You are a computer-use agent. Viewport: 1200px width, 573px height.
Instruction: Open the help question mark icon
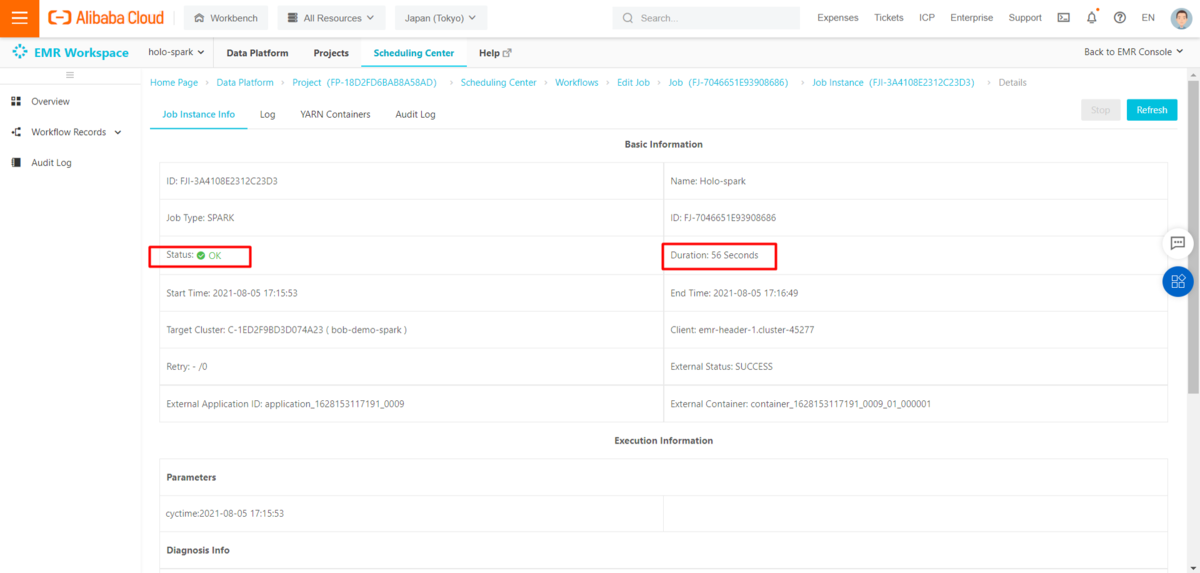[x=1119, y=18]
